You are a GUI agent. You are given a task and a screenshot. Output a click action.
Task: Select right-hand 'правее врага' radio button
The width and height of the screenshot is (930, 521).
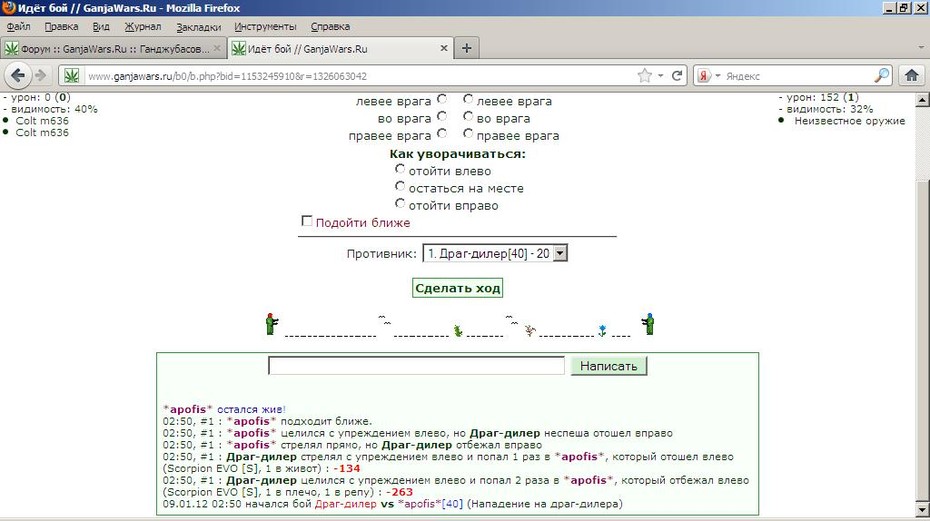point(468,134)
